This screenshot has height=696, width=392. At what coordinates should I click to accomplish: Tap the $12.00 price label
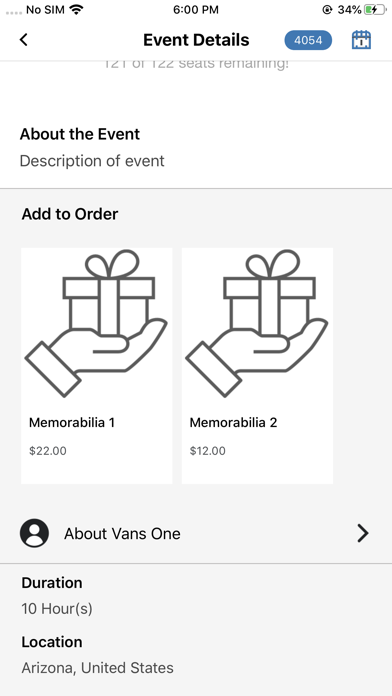(208, 451)
